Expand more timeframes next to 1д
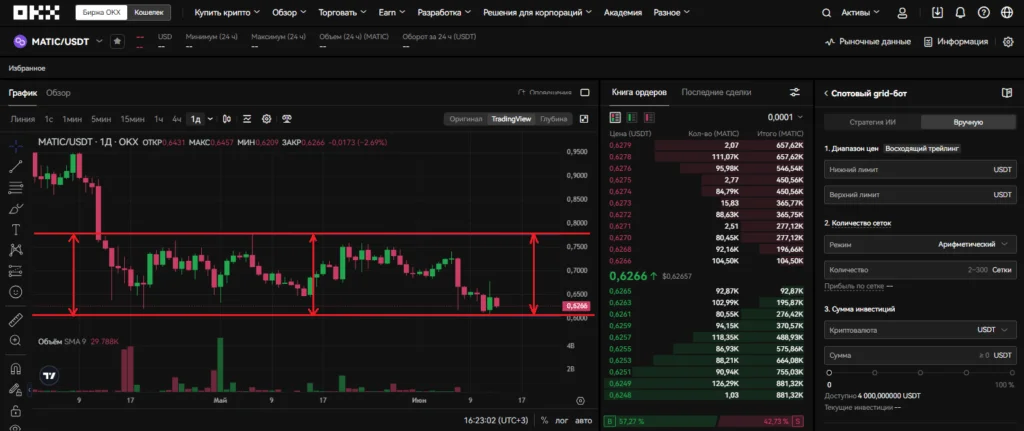The image size is (1024, 431). click(210, 119)
